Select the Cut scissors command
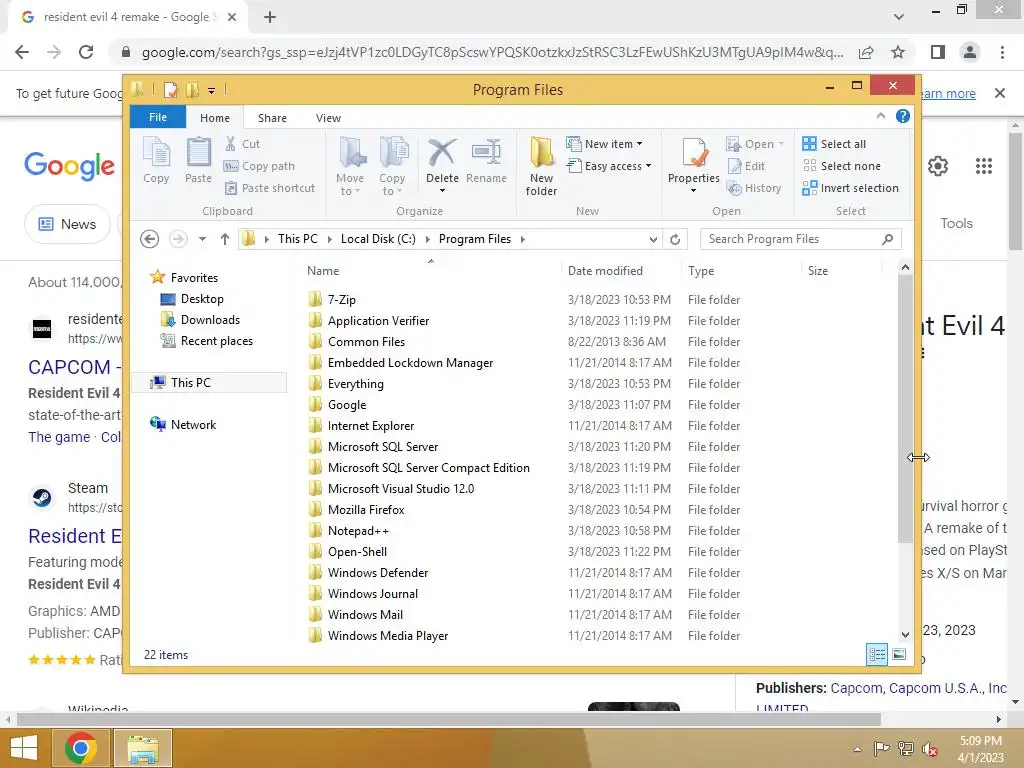The width and height of the screenshot is (1024, 768). coord(242,144)
